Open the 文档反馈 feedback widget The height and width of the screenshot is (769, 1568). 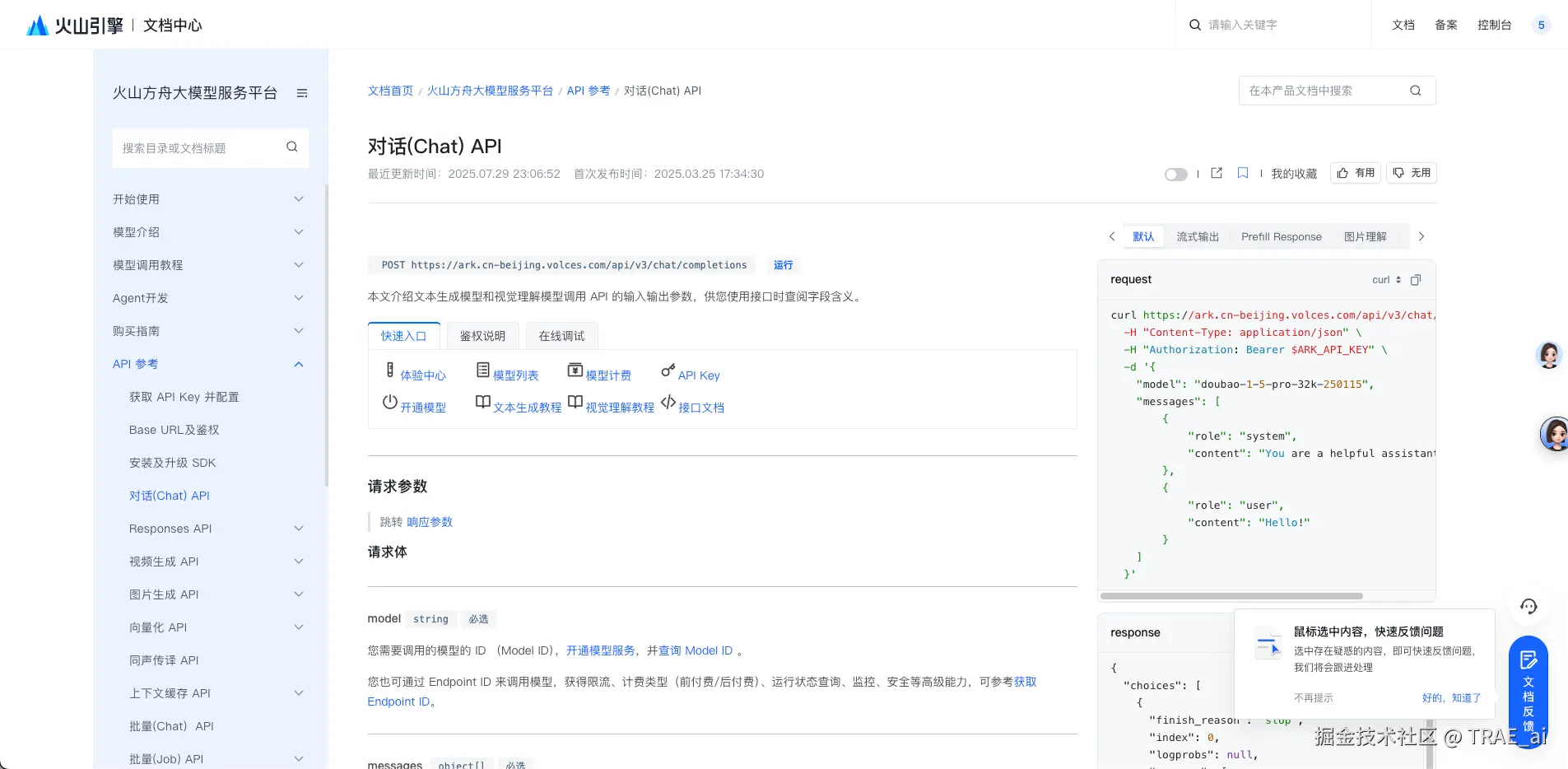tap(1528, 692)
